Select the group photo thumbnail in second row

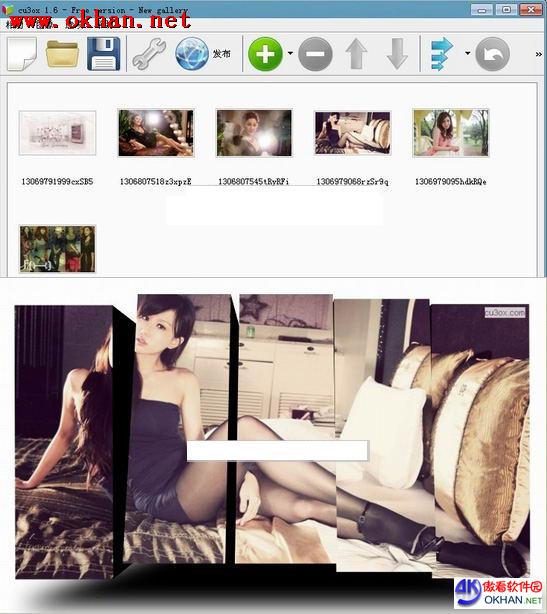coord(58,249)
